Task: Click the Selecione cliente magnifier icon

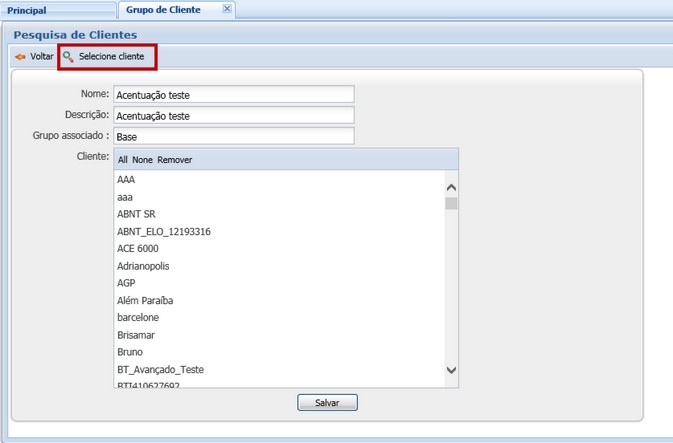Action: coord(68,57)
